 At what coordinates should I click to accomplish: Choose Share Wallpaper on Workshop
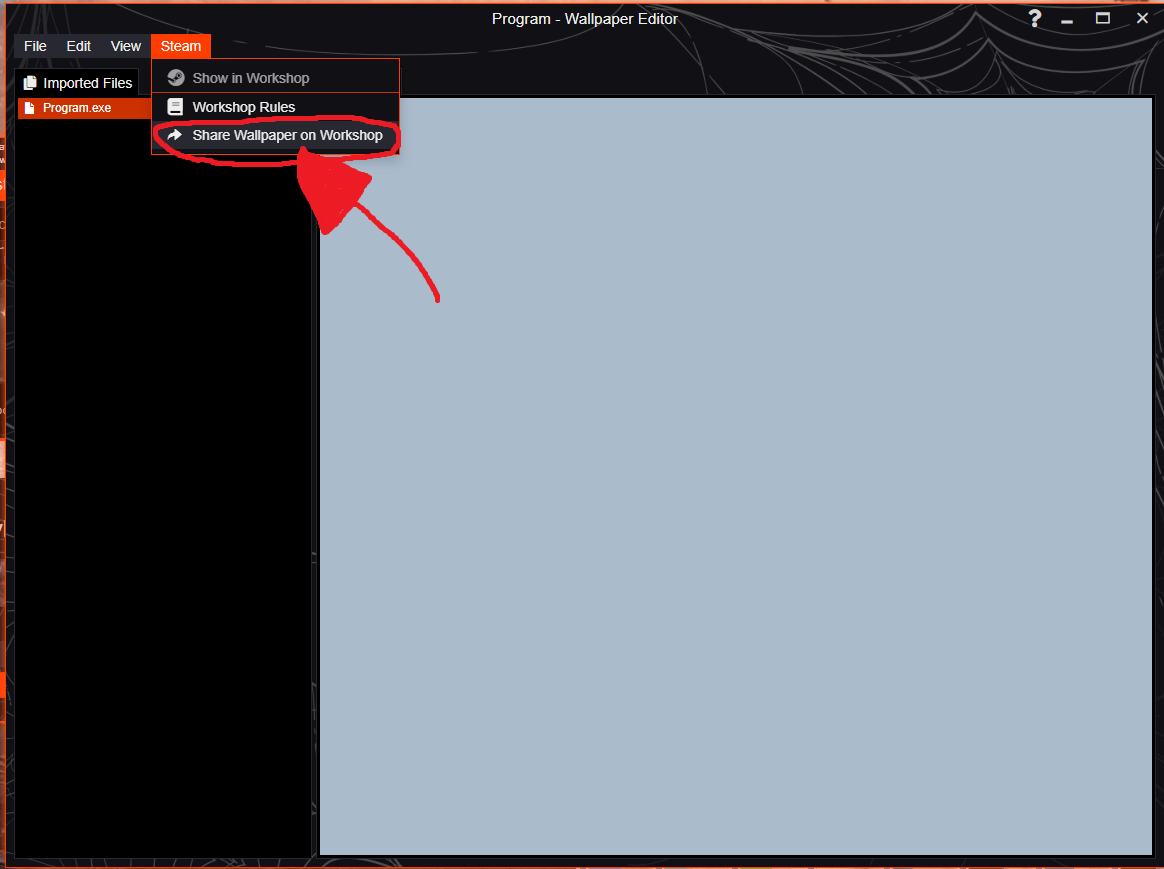point(275,135)
